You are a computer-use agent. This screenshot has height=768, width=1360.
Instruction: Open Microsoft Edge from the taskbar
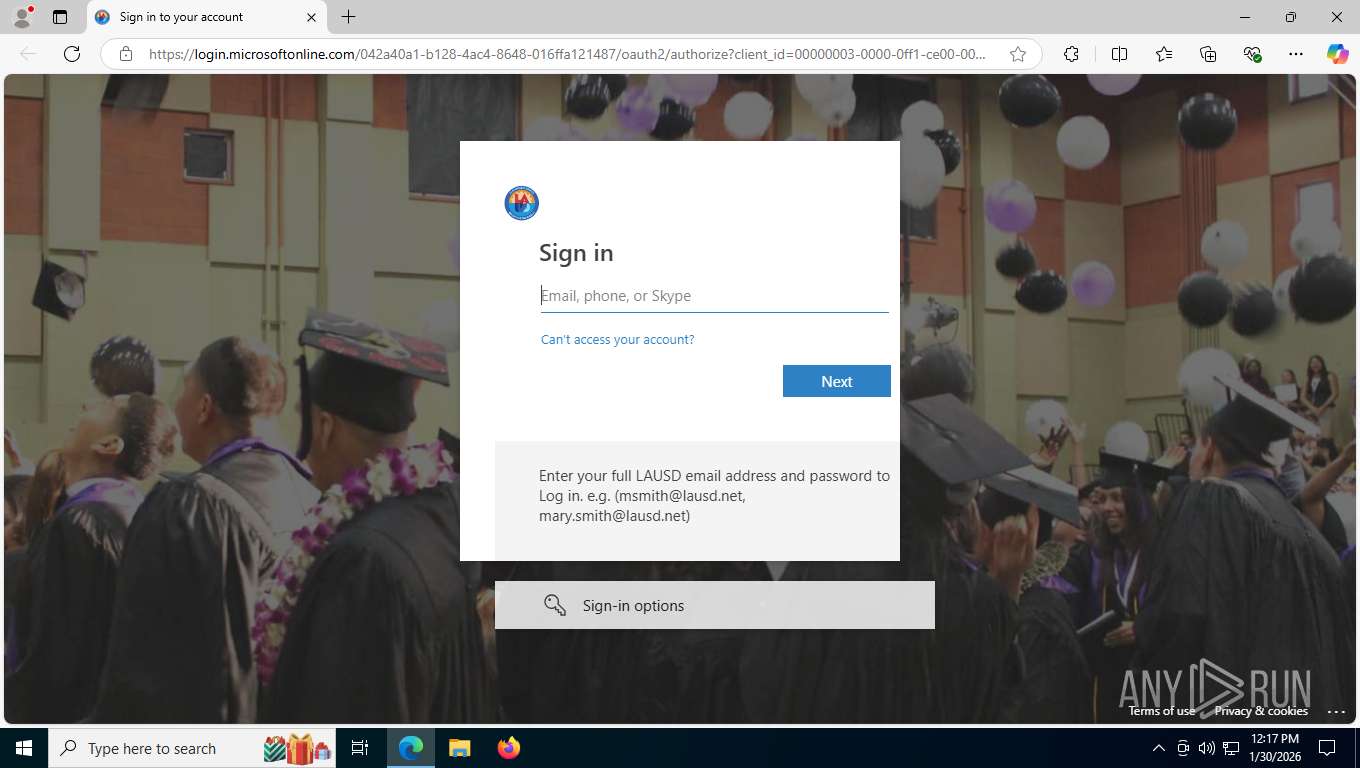(x=411, y=748)
